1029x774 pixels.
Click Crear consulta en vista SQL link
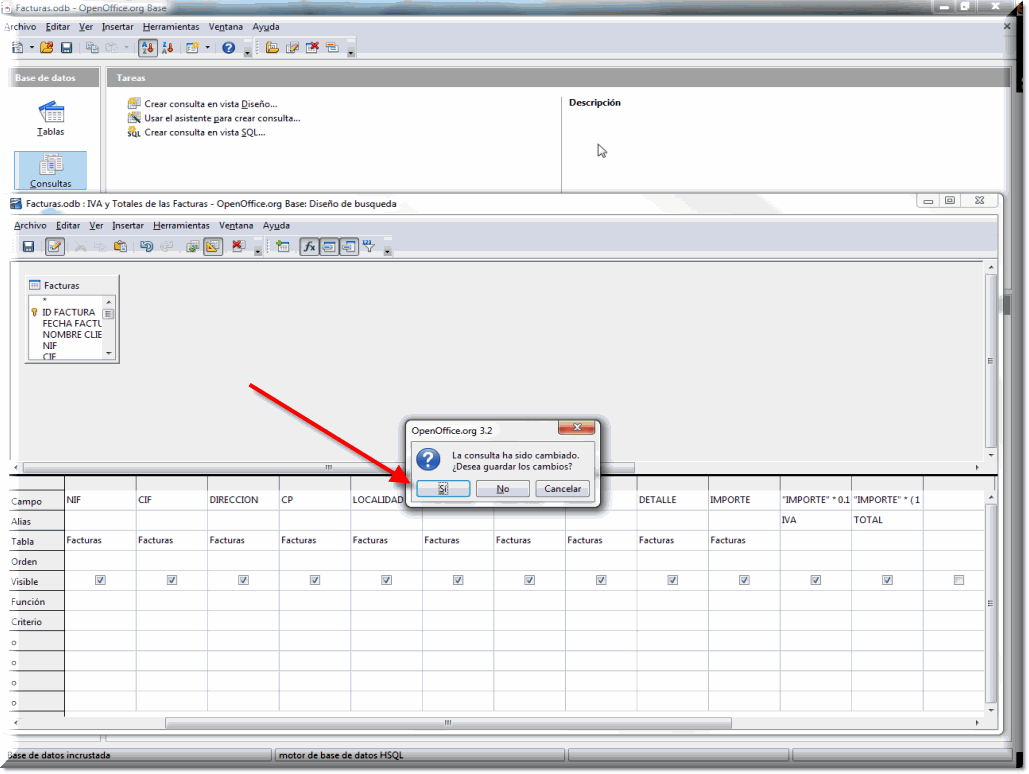pyautogui.click(x=205, y=133)
